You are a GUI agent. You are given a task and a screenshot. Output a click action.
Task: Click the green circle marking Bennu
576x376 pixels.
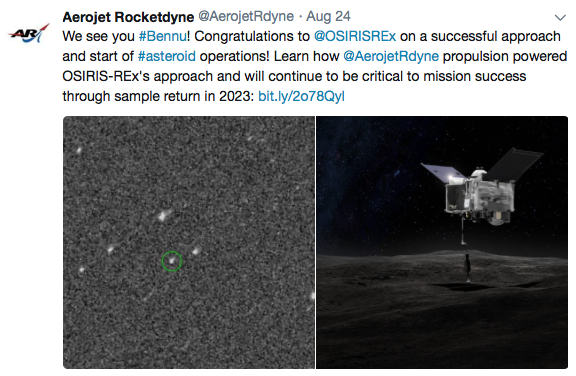point(172,261)
